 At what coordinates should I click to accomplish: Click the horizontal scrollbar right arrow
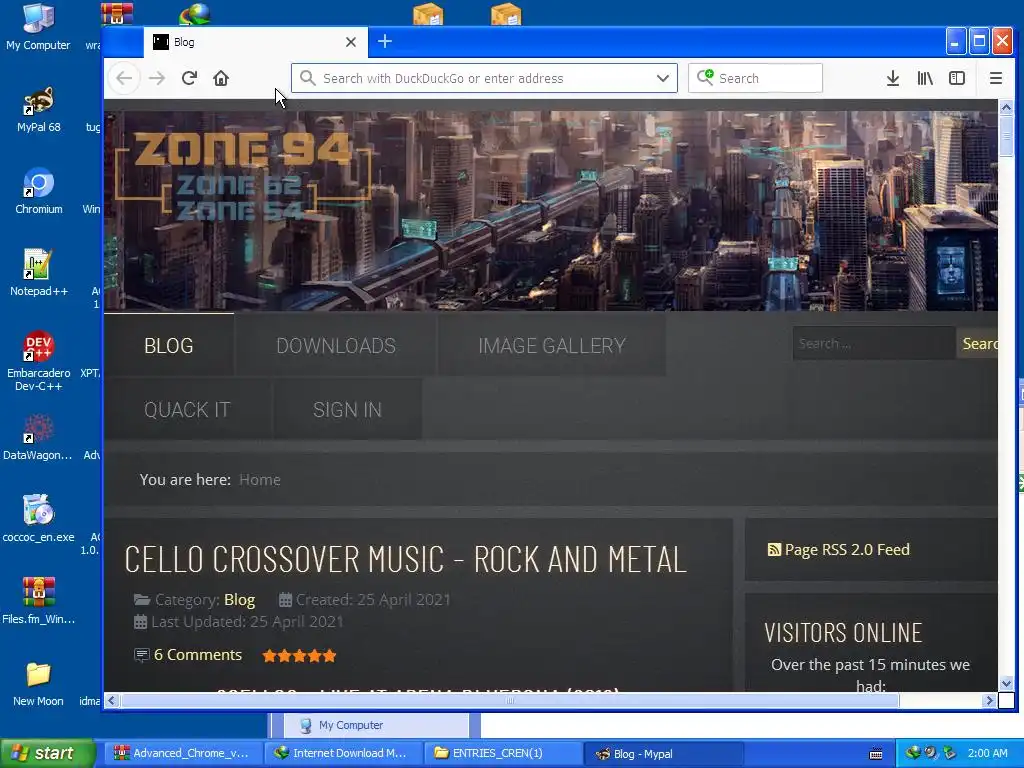(x=989, y=701)
